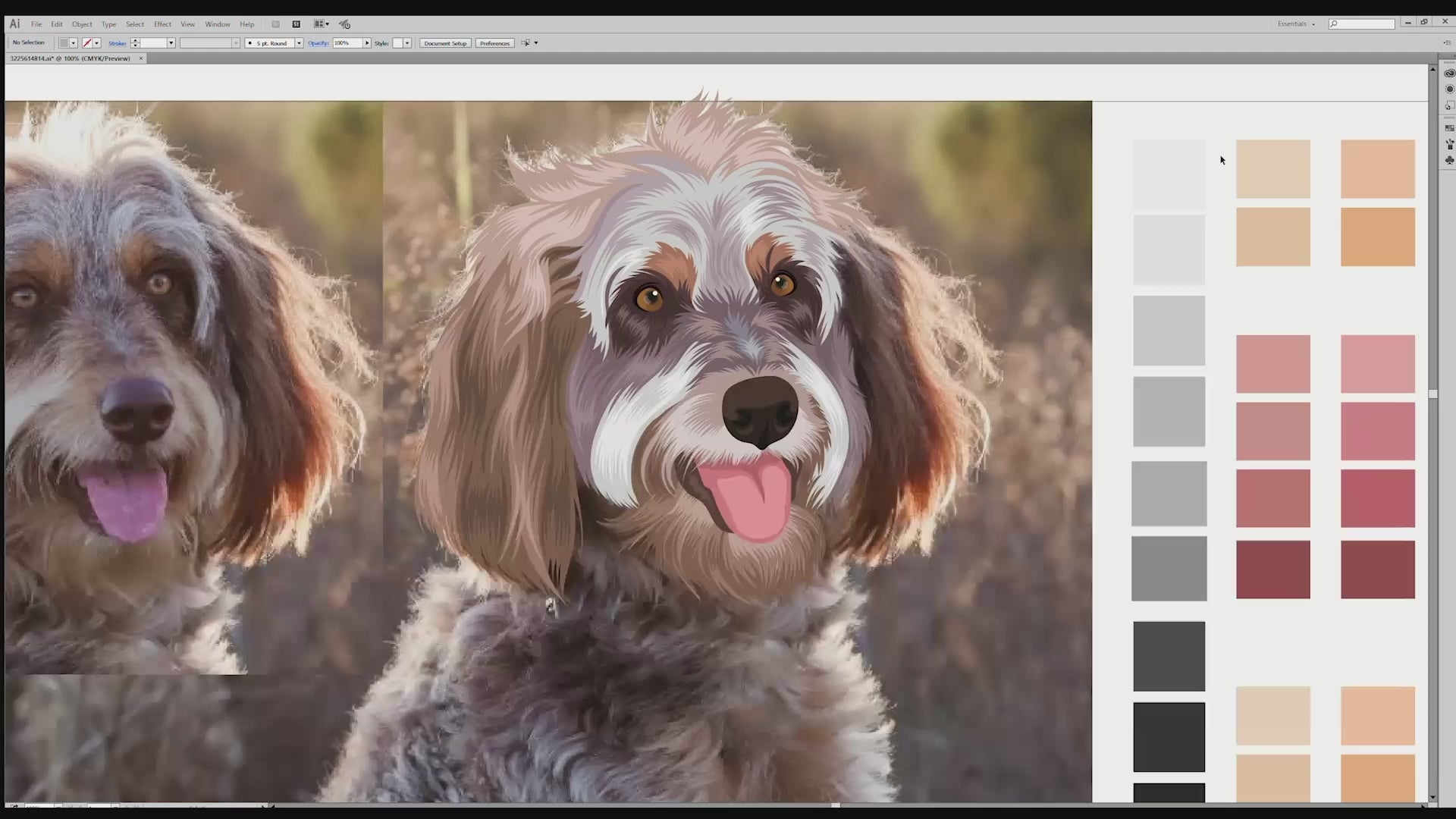Open the Color Guide panel icon
1456x819 pixels.
coord(1449,89)
